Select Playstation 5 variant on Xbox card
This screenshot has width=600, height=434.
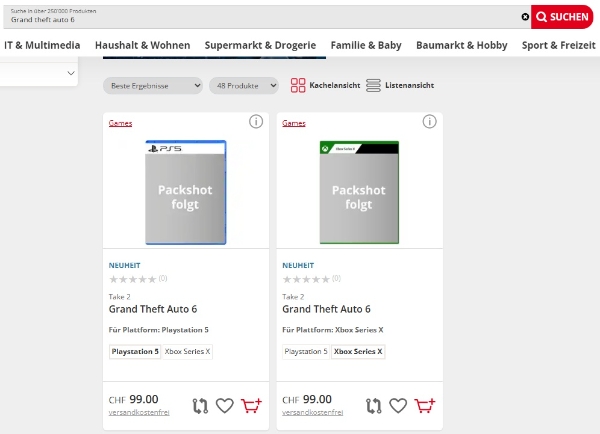coord(306,351)
